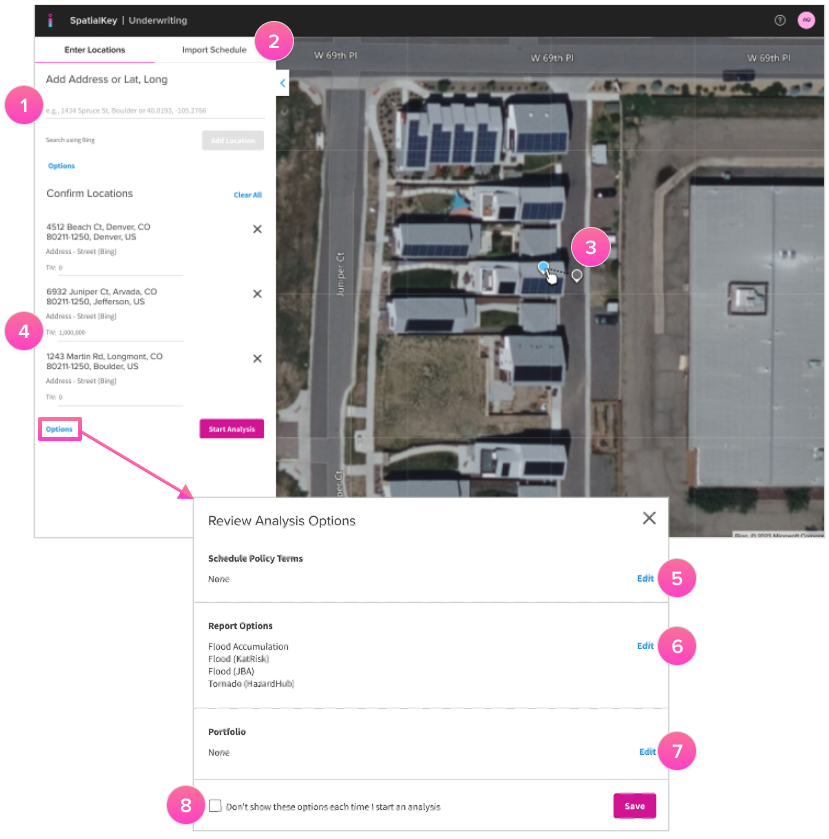Select the blue map pin marker
Viewport: 829px width, 839px height.
[x=545, y=268]
